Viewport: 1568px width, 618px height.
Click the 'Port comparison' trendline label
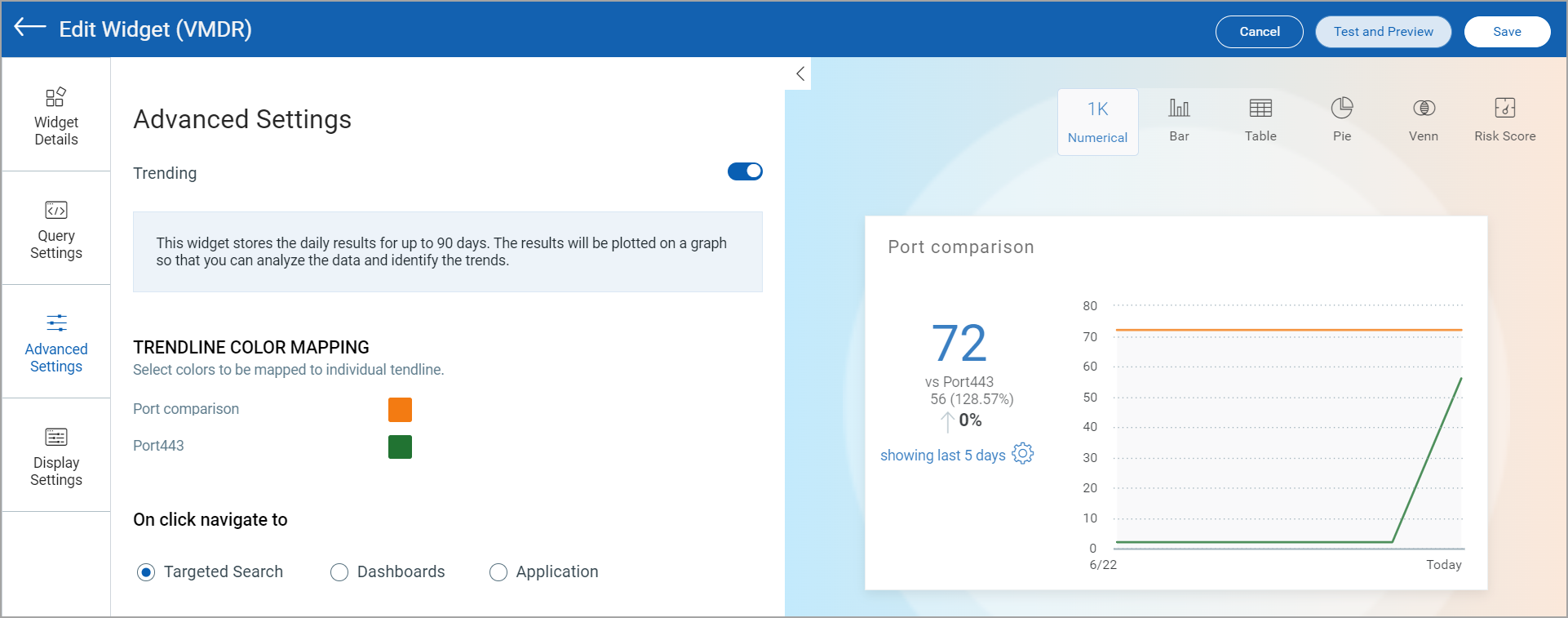pos(186,409)
